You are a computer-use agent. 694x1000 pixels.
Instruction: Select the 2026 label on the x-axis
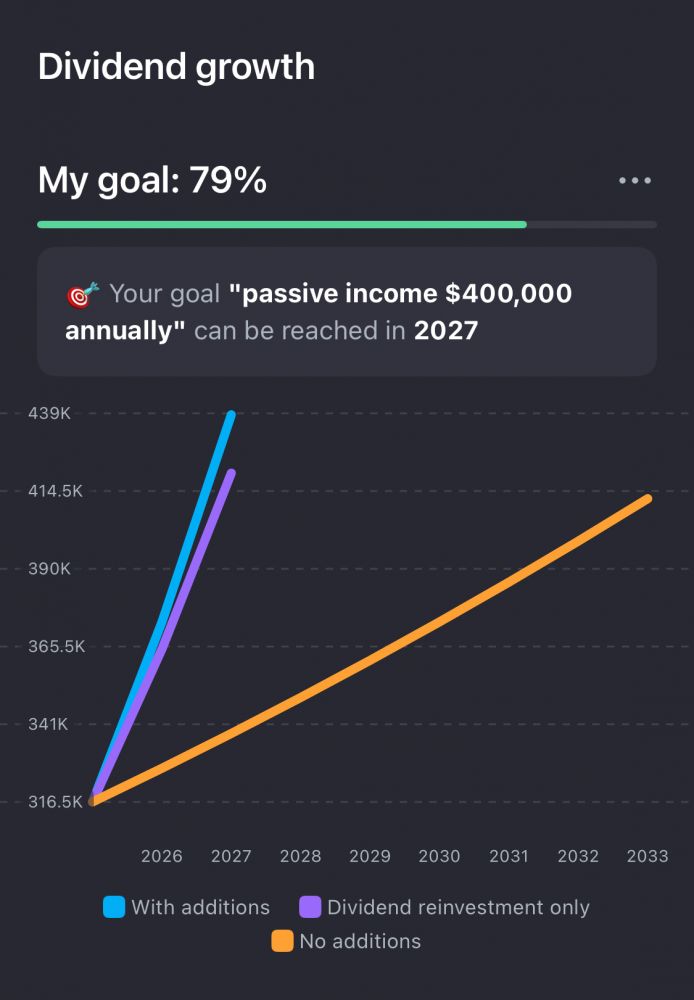click(x=162, y=856)
